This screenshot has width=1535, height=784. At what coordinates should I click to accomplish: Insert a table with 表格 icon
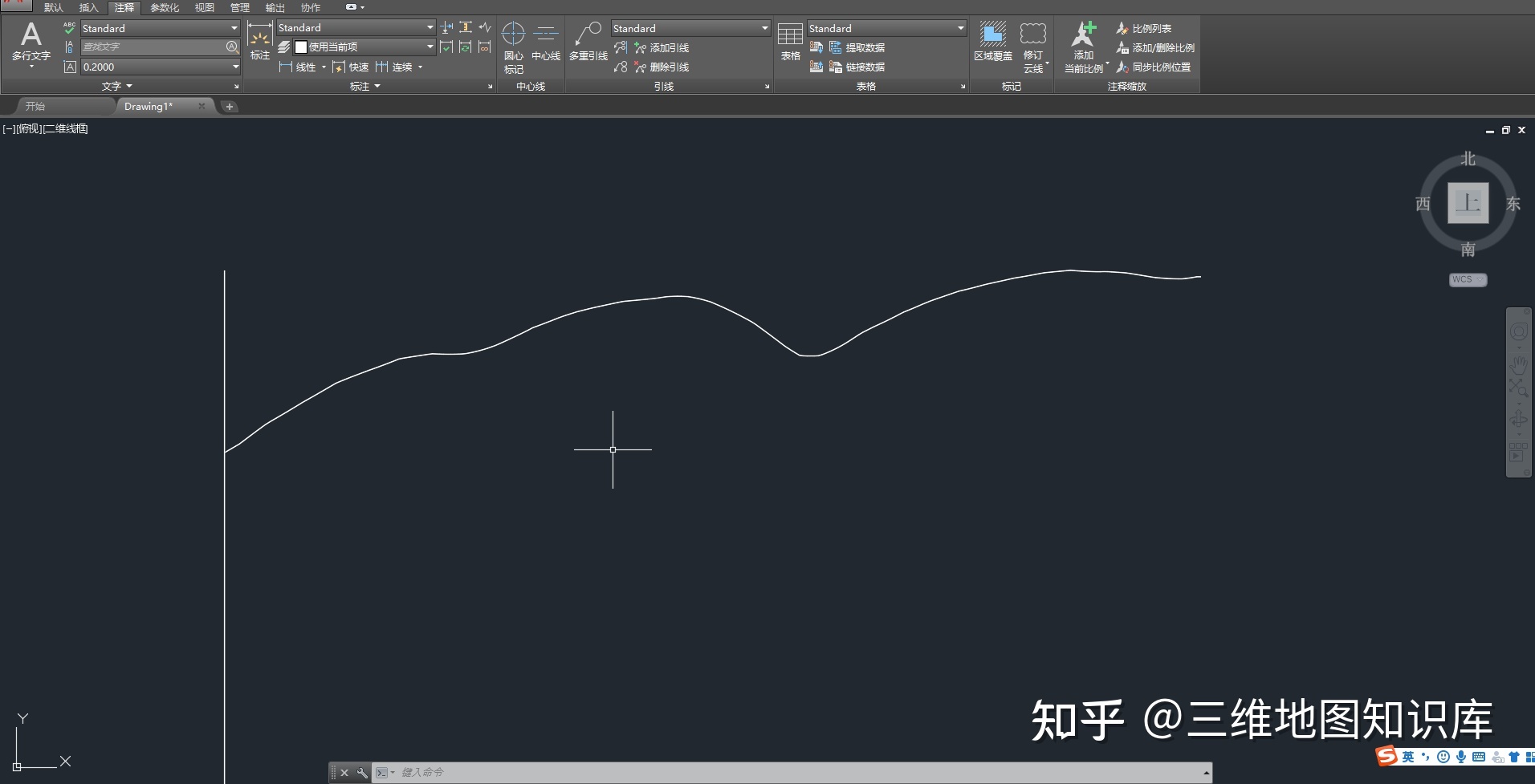[790, 42]
